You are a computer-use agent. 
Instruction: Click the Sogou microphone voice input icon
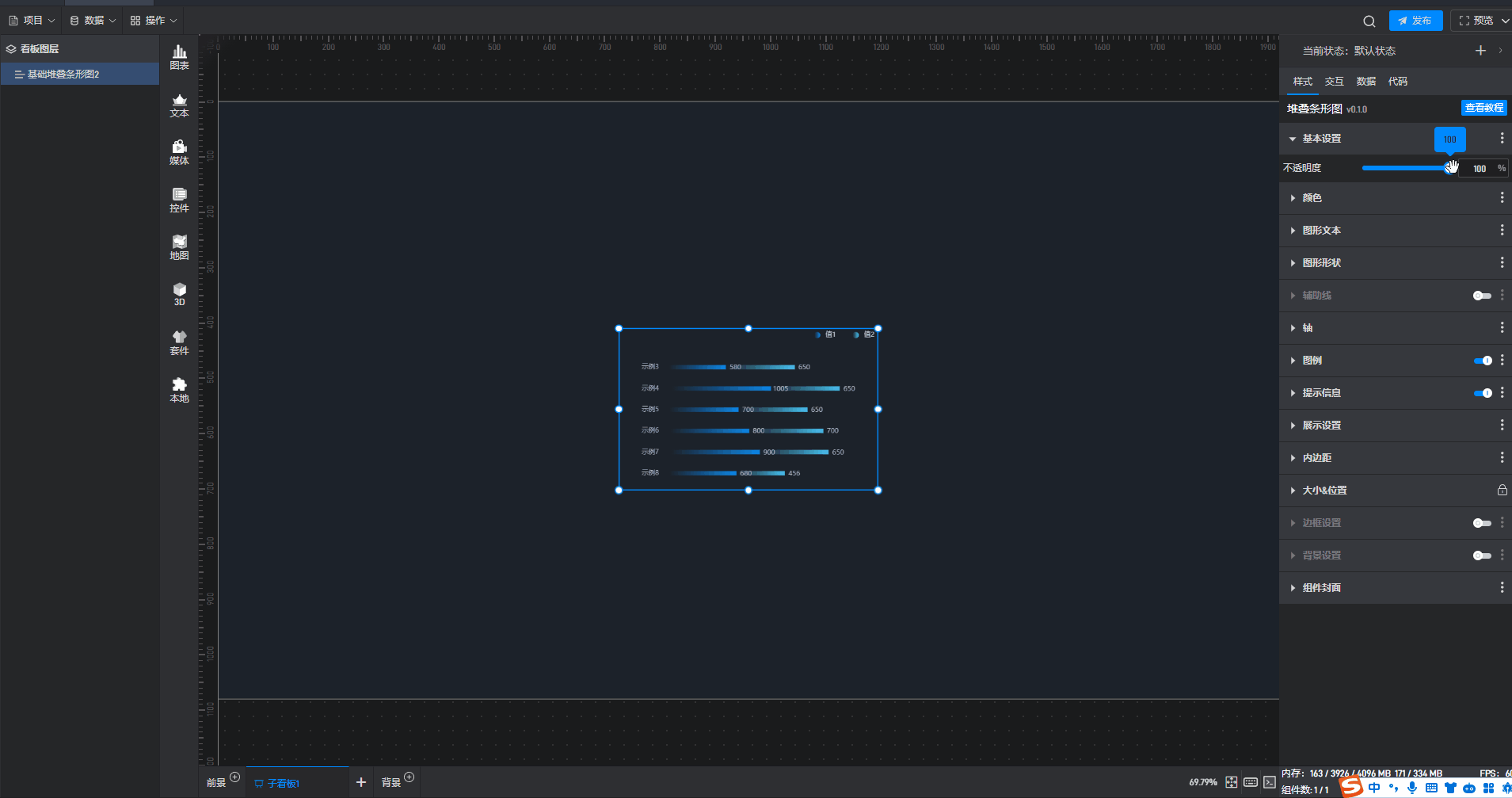click(x=1412, y=788)
